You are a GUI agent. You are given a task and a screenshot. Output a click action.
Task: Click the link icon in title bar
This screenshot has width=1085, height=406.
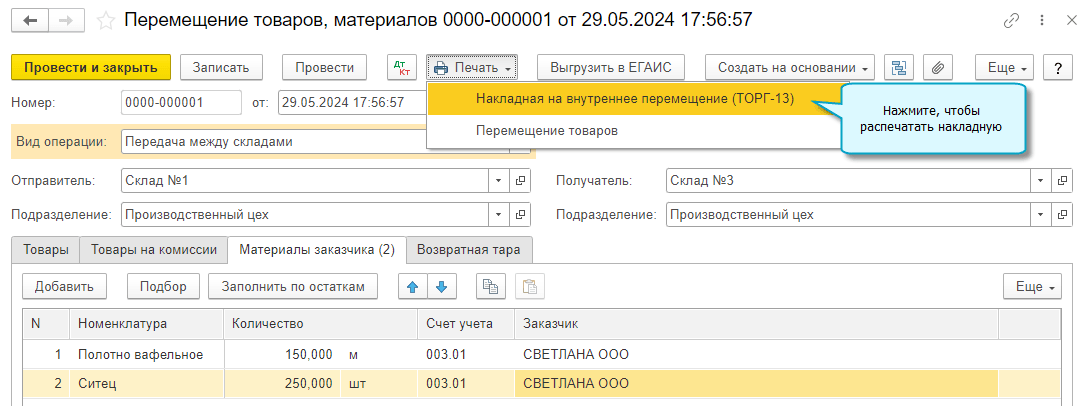point(1013,20)
